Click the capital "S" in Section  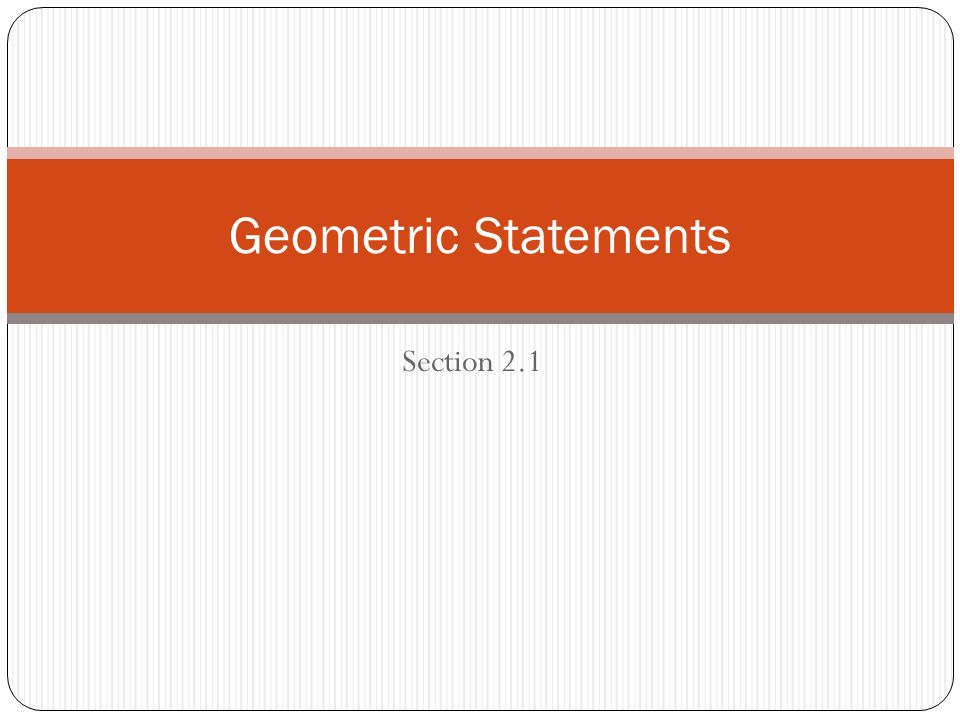click(409, 362)
